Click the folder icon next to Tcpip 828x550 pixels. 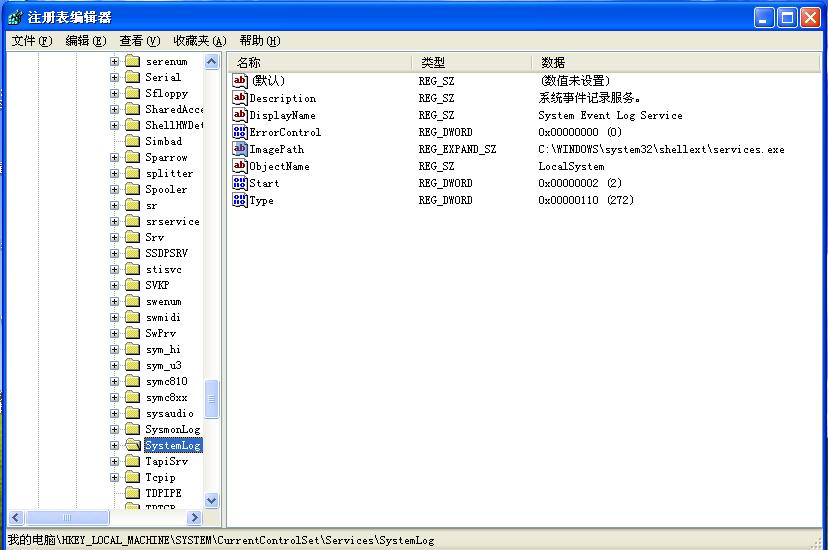(133, 477)
